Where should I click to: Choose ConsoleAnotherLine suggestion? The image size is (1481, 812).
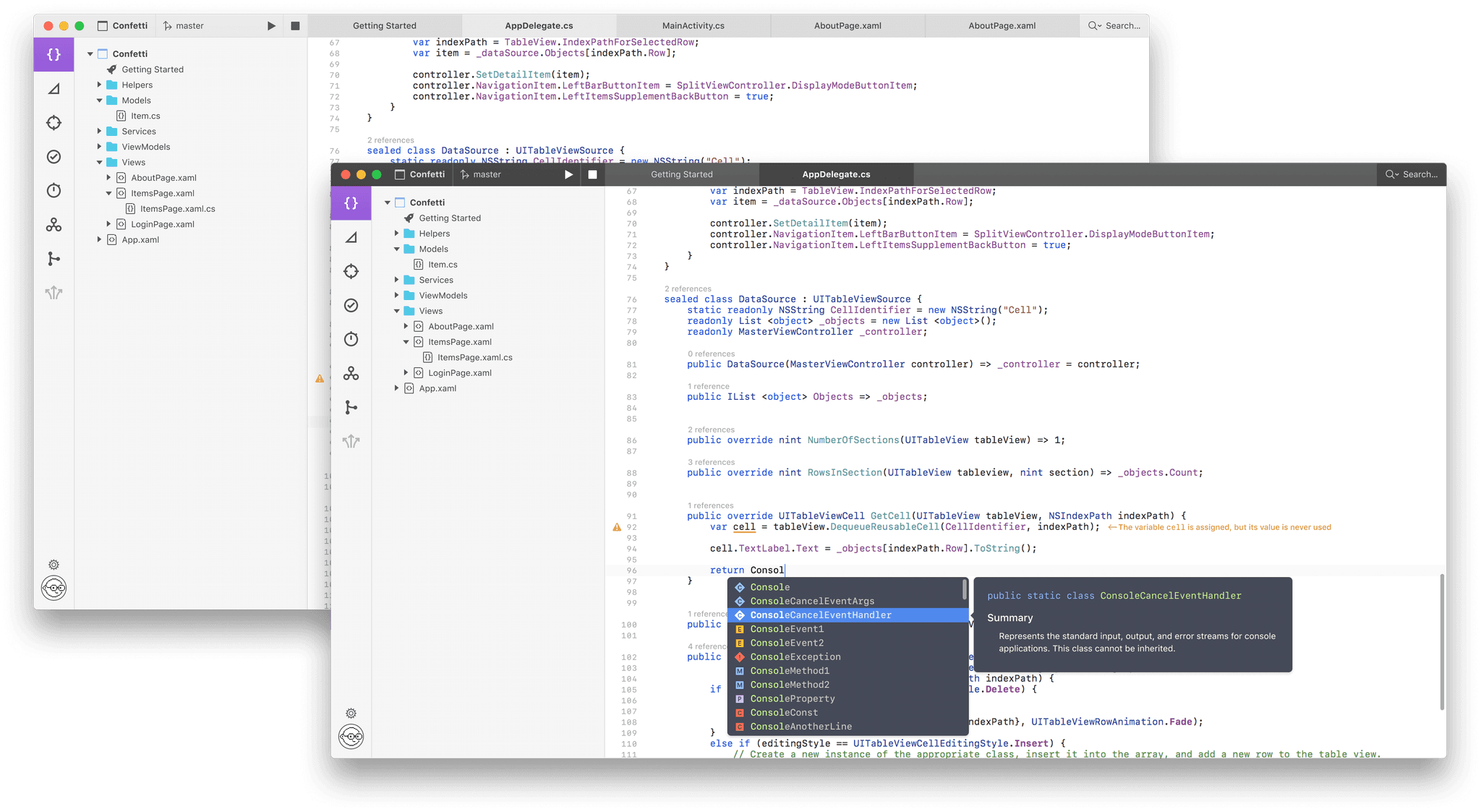(847, 727)
